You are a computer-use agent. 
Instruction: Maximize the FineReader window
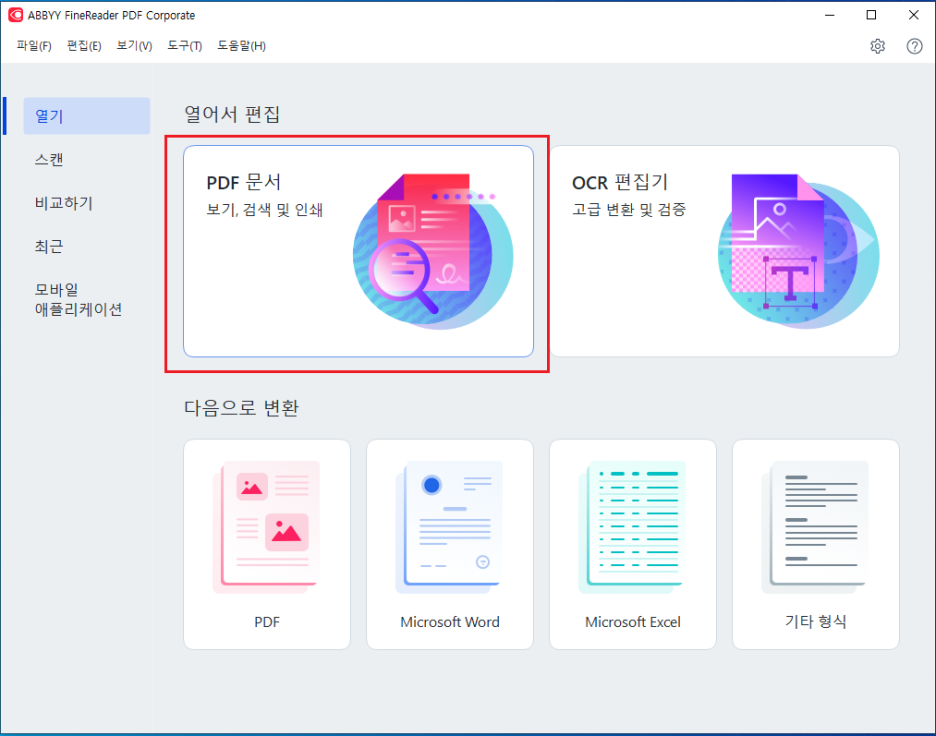(871, 15)
